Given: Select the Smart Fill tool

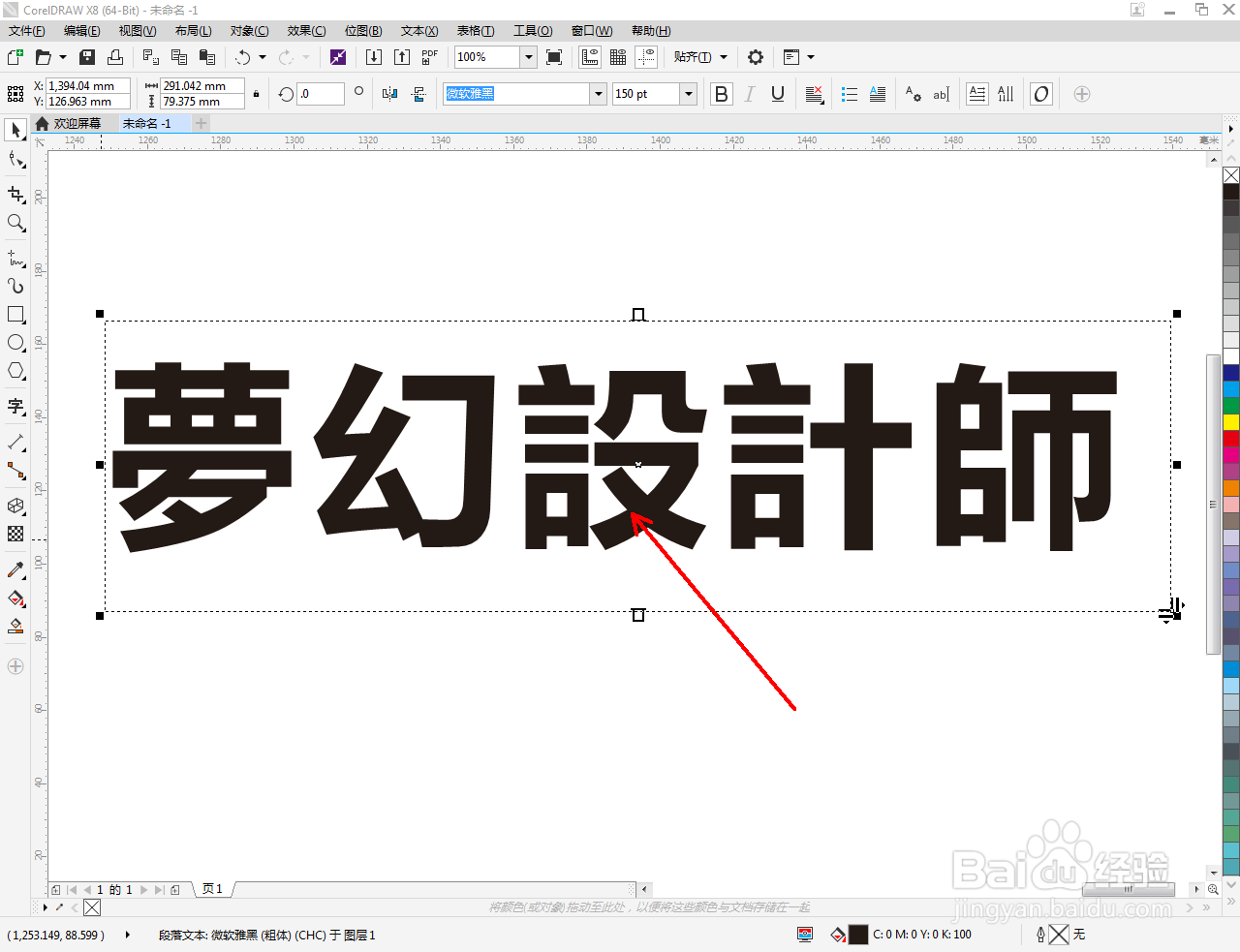Looking at the screenshot, I should 15,627.
